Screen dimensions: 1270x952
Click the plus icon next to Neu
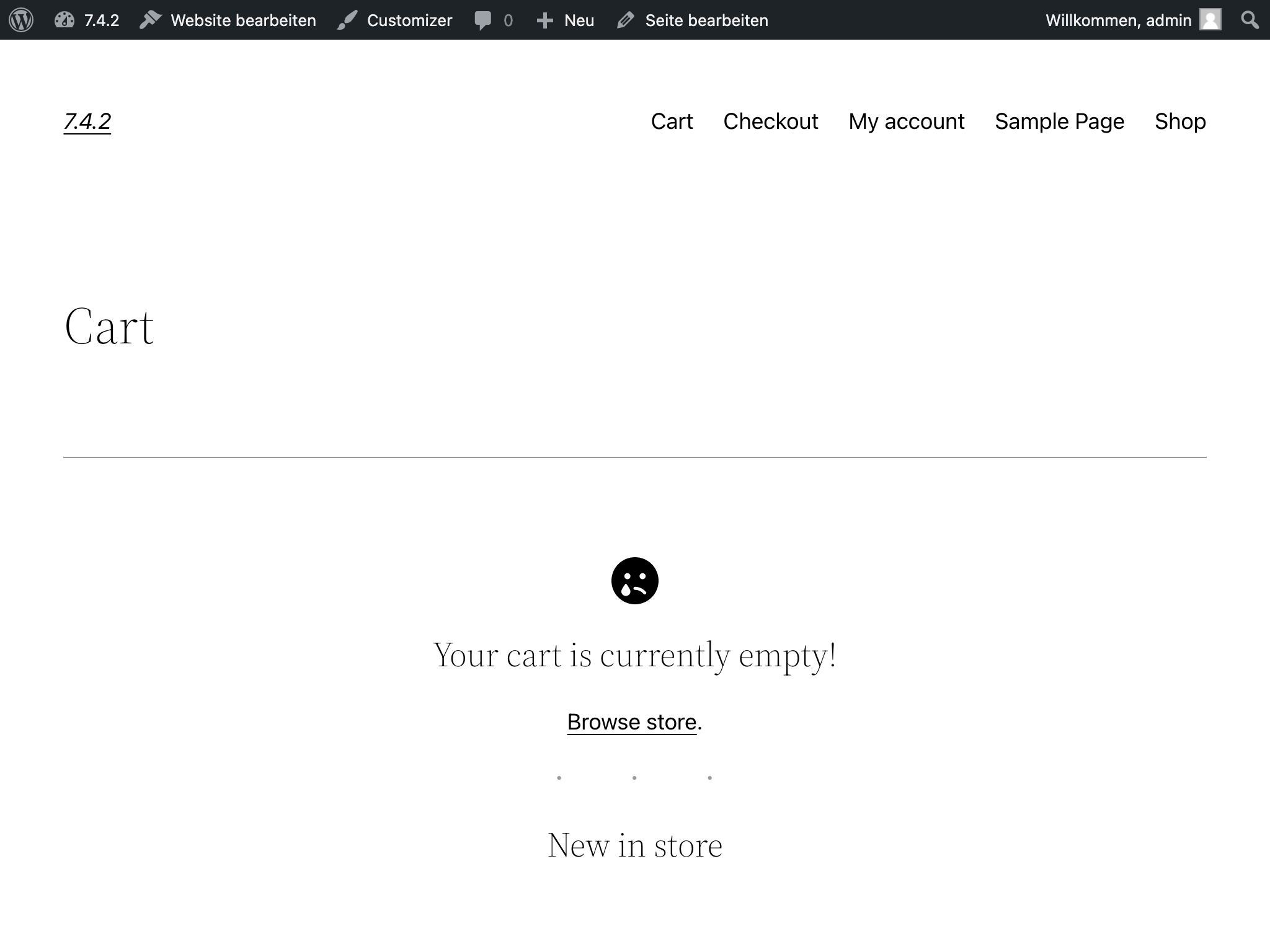coord(544,19)
